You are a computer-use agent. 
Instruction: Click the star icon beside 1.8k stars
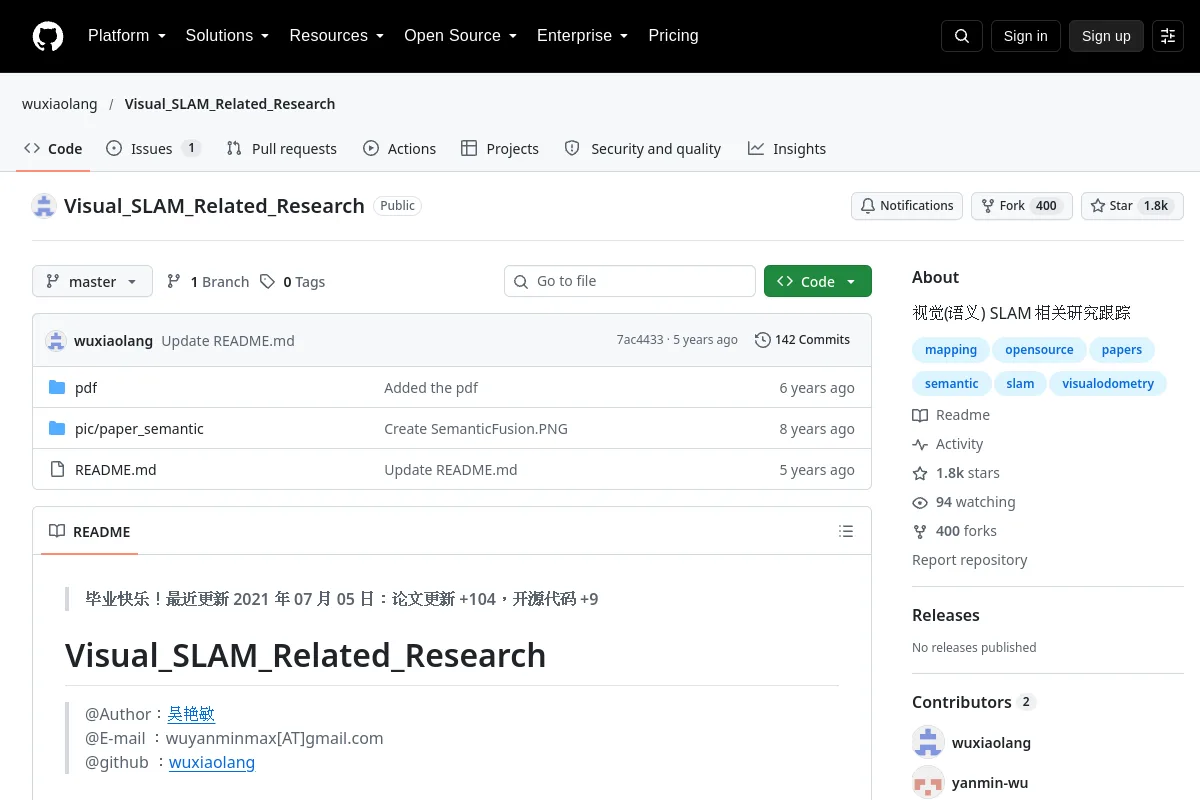click(920, 473)
